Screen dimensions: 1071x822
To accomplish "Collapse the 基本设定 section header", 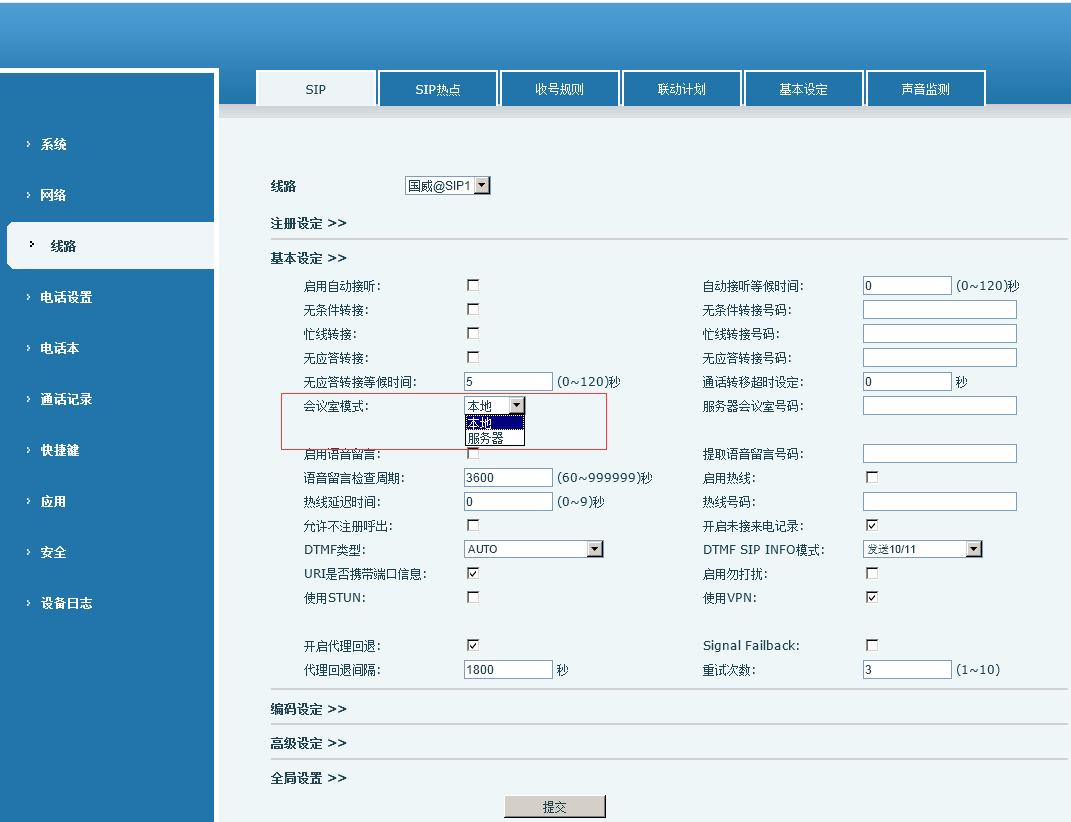I will [x=308, y=258].
